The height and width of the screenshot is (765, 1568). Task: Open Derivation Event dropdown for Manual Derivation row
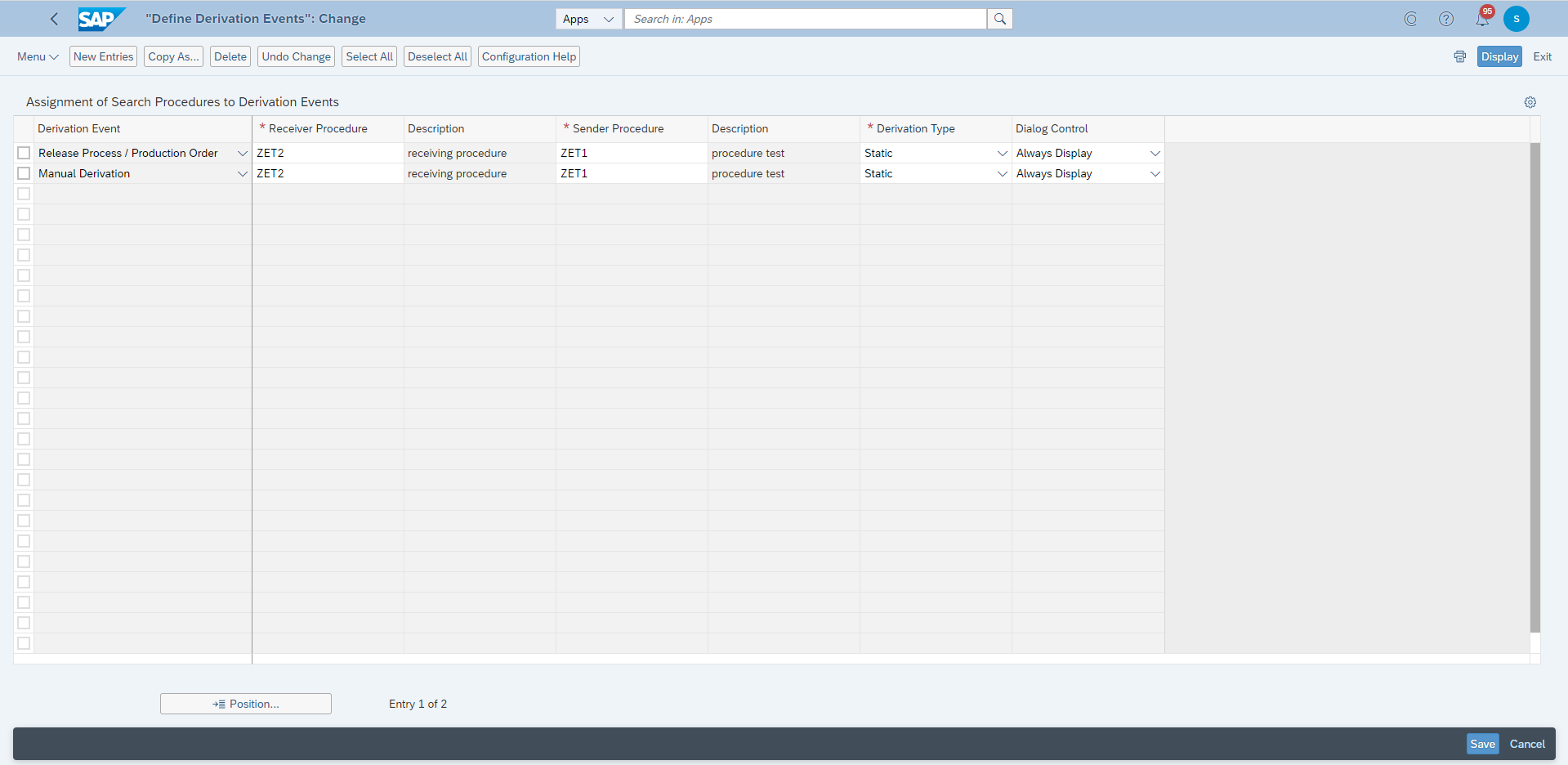(243, 174)
